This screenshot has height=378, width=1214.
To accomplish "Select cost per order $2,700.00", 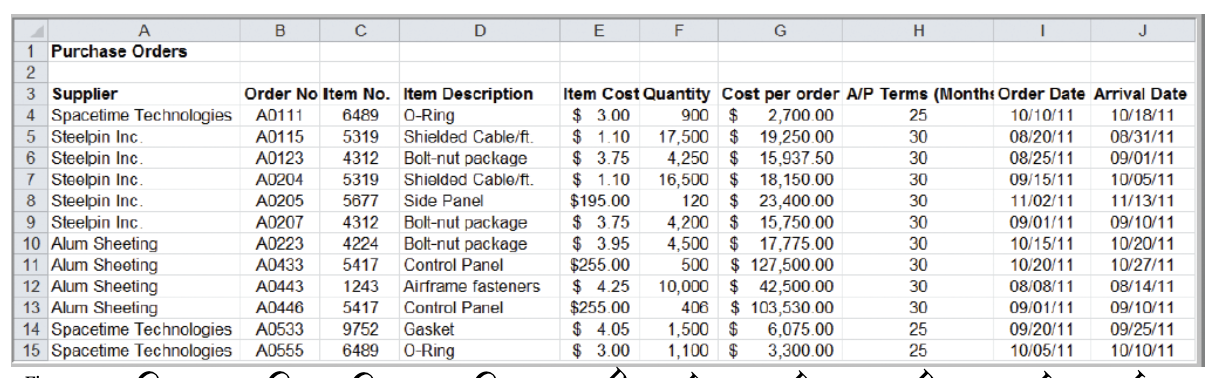I will click(x=780, y=115).
